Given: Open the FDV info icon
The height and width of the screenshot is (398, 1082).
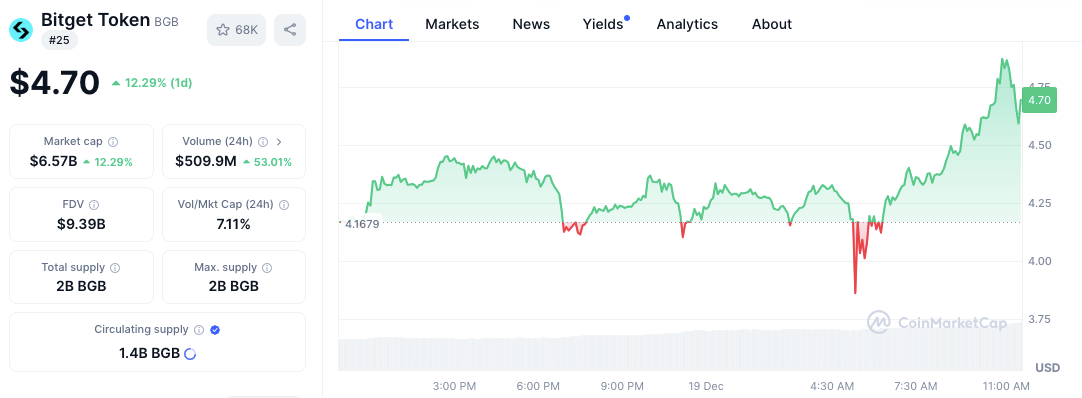Looking at the screenshot, I should pyautogui.click(x=94, y=205).
